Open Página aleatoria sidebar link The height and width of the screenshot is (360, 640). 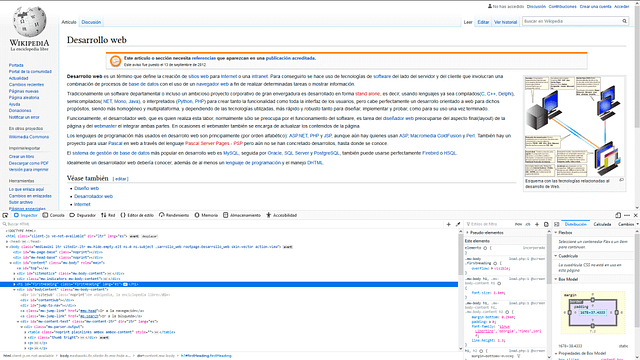click(x=24, y=98)
